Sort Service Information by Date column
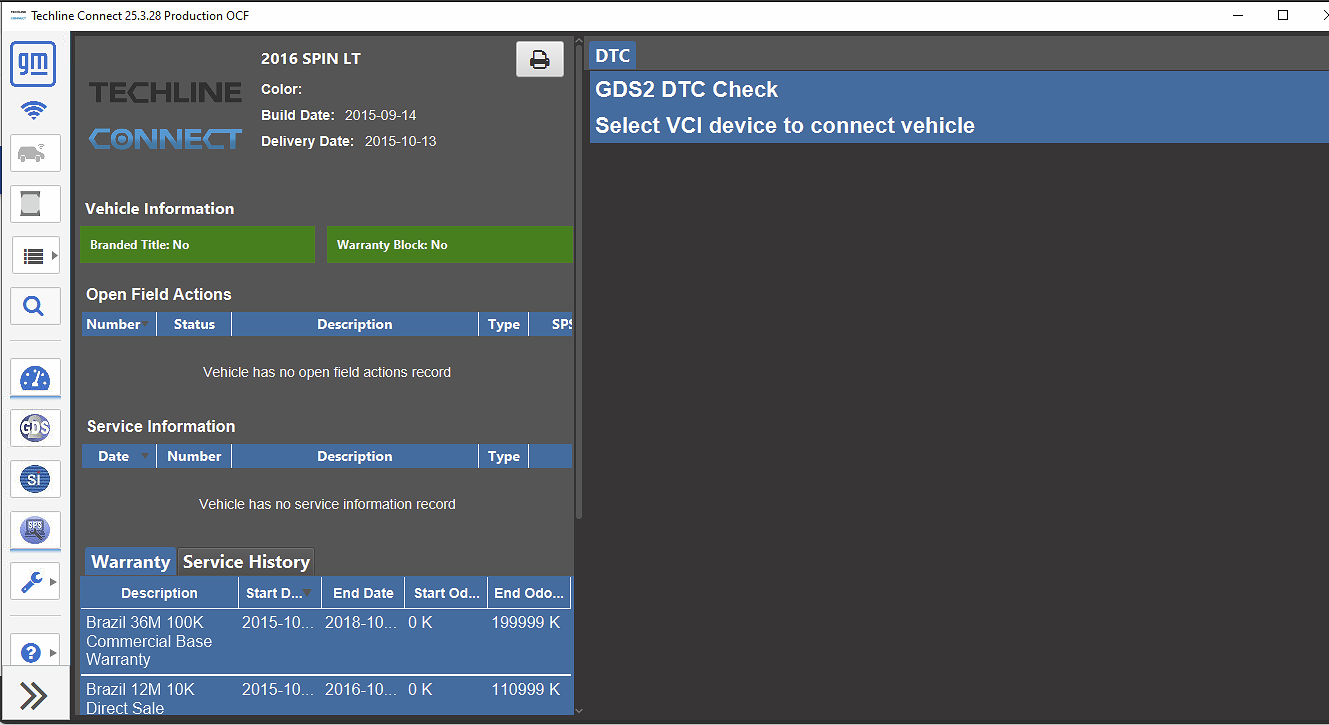This screenshot has width=1329, height=725. pyautogui.click(x=119, y=456)
